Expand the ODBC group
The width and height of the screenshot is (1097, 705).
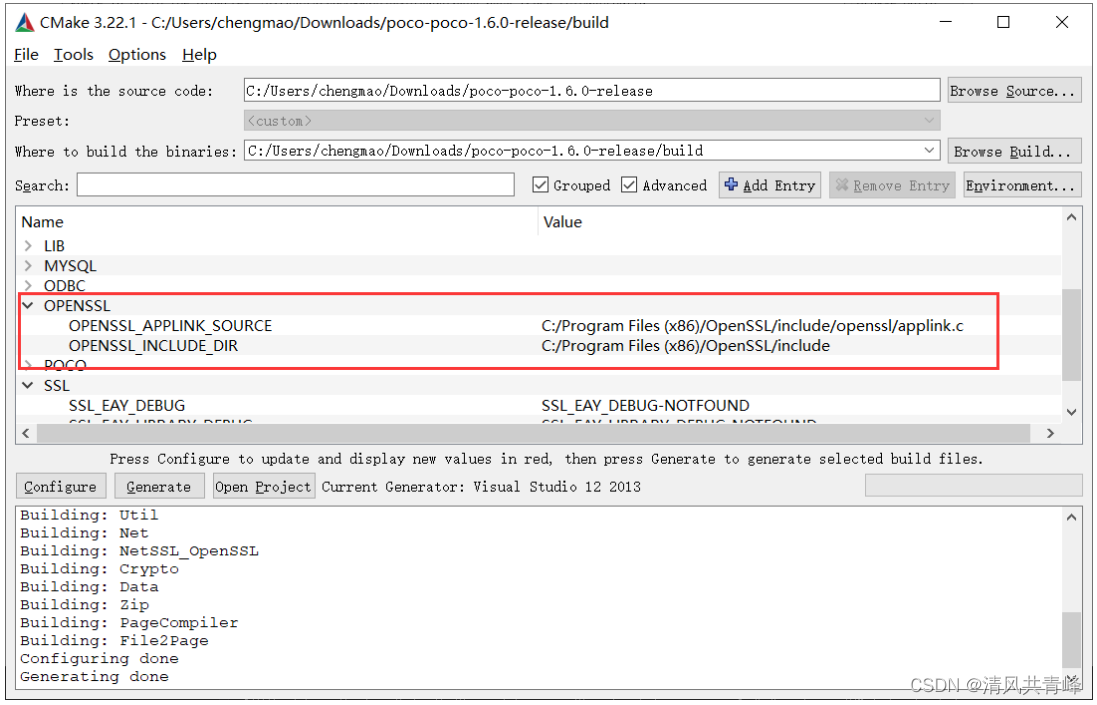click(28, 285)
